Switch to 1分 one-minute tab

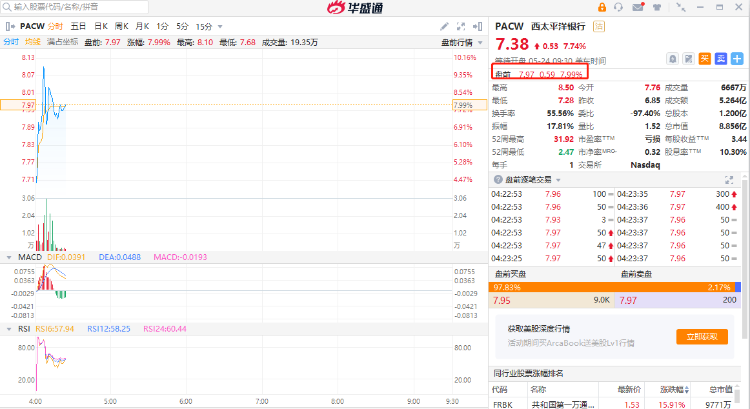163,26
